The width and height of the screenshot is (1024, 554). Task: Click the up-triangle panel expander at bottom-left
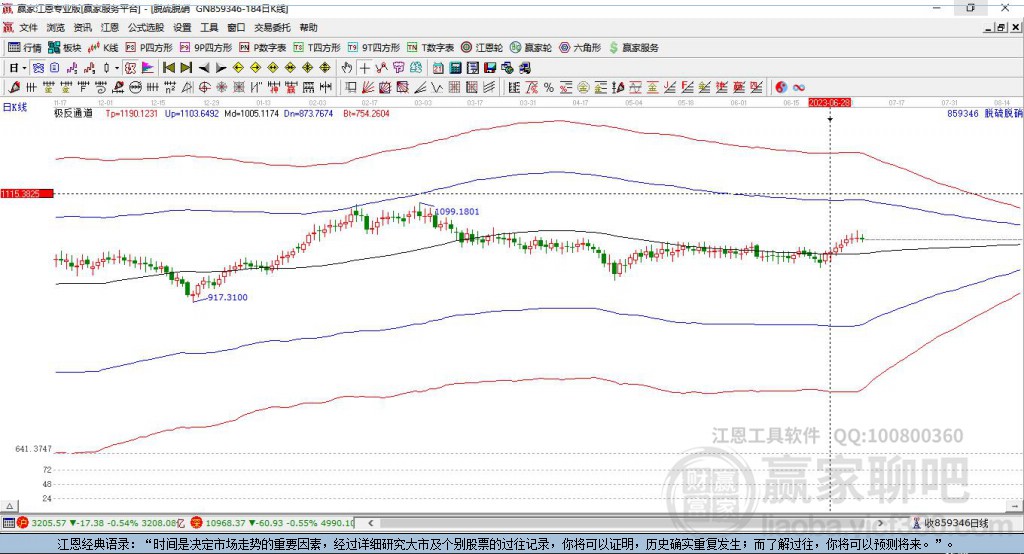click(x=9, y=506)
